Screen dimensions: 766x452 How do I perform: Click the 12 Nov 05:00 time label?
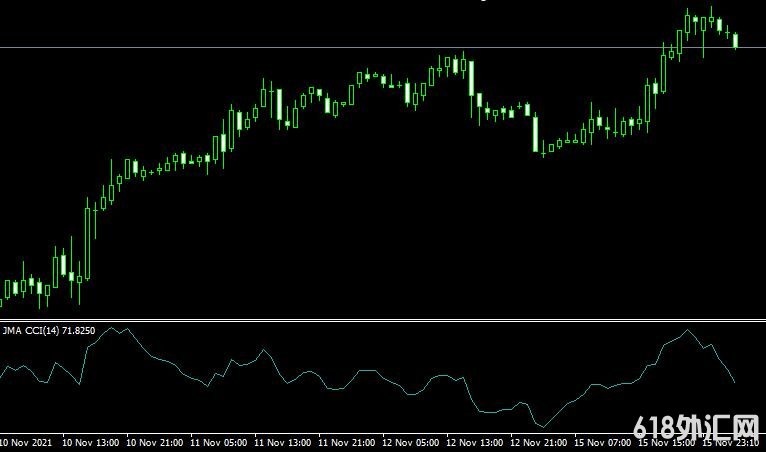[410, 443]
